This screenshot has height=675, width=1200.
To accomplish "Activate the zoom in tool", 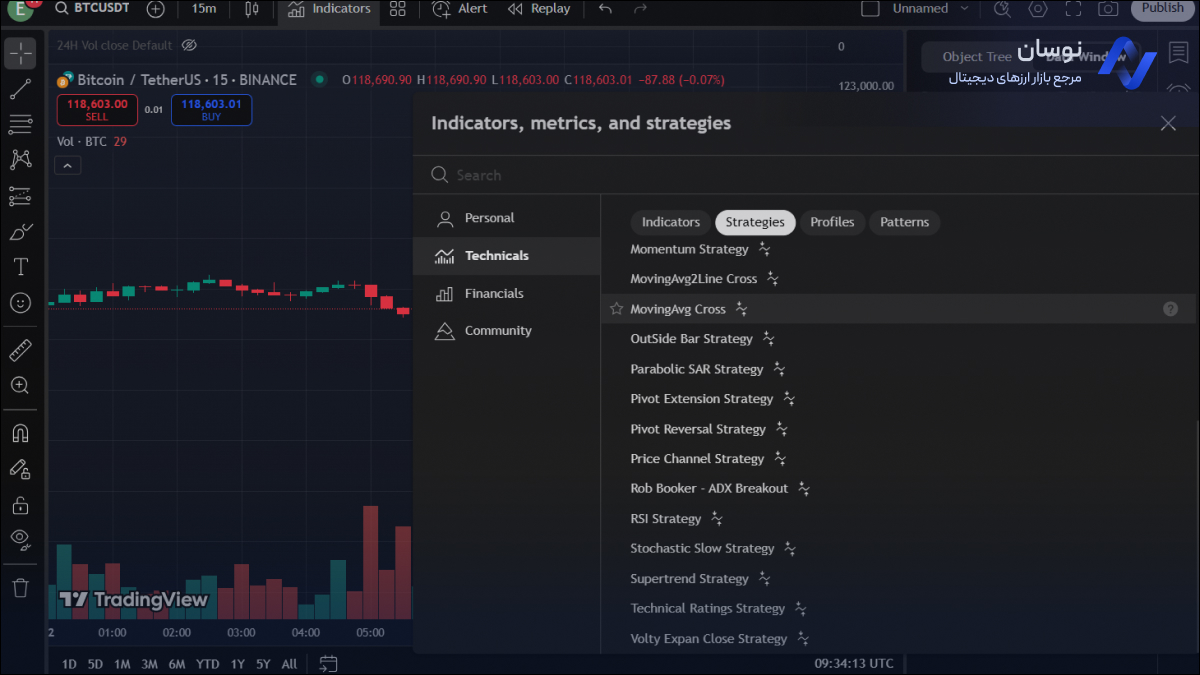I will [x=20, y=385].
